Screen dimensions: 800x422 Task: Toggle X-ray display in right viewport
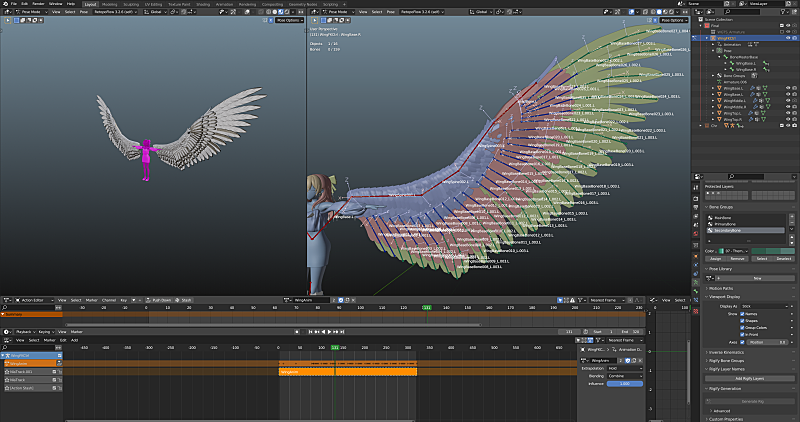(x=645, y=11)
